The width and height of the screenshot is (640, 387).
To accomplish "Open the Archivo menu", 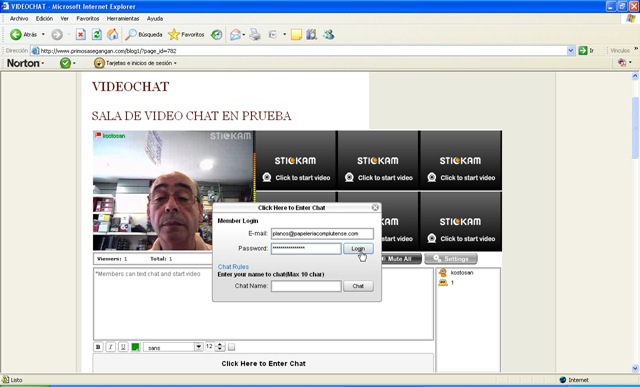I will 19,19.
